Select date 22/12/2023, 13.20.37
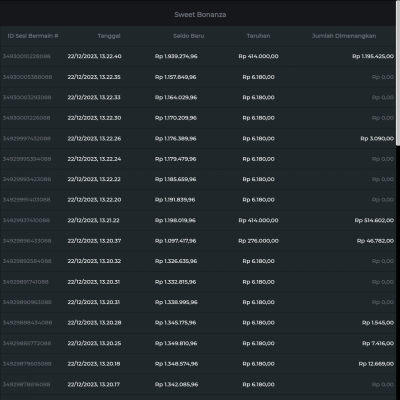The image size is (400, 400). click(x=94, y=241)
